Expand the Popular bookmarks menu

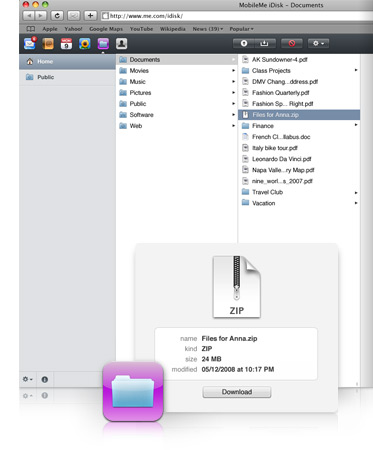(x=241, y=29)
